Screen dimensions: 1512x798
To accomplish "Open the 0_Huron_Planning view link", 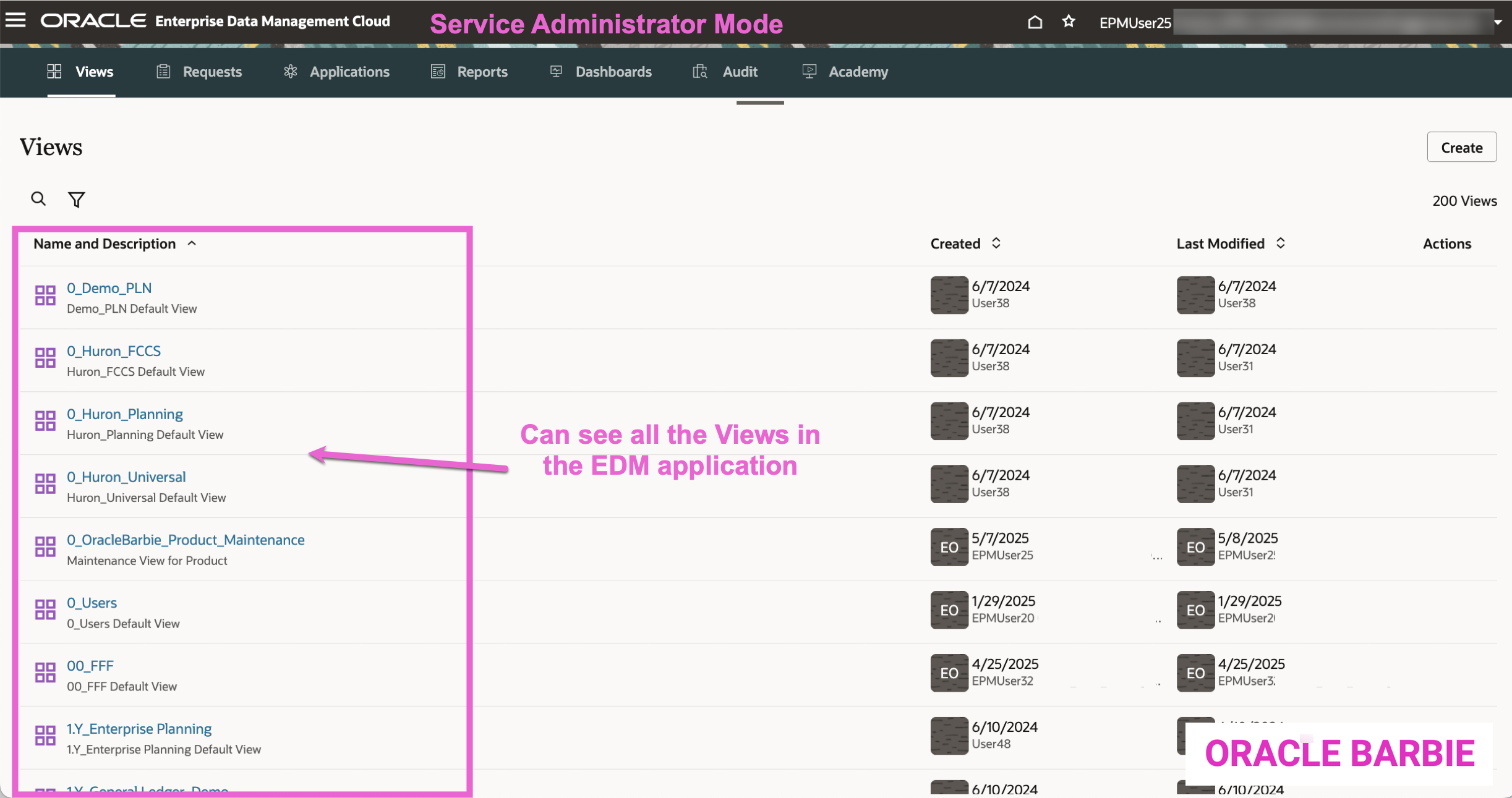I will [x=125, y=414].
